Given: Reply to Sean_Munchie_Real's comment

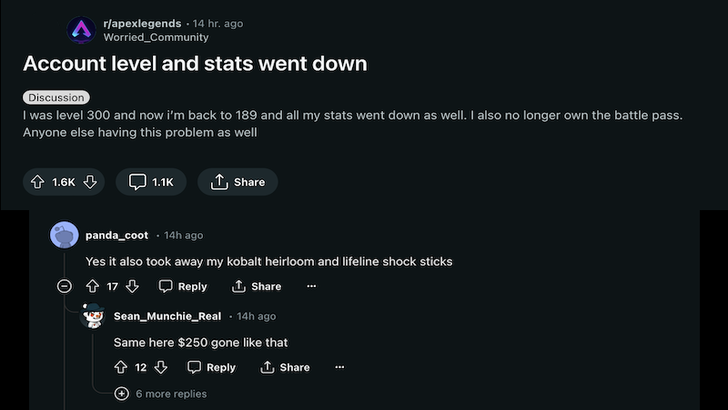Looking at the screenshot, I should tap(212, 367).
